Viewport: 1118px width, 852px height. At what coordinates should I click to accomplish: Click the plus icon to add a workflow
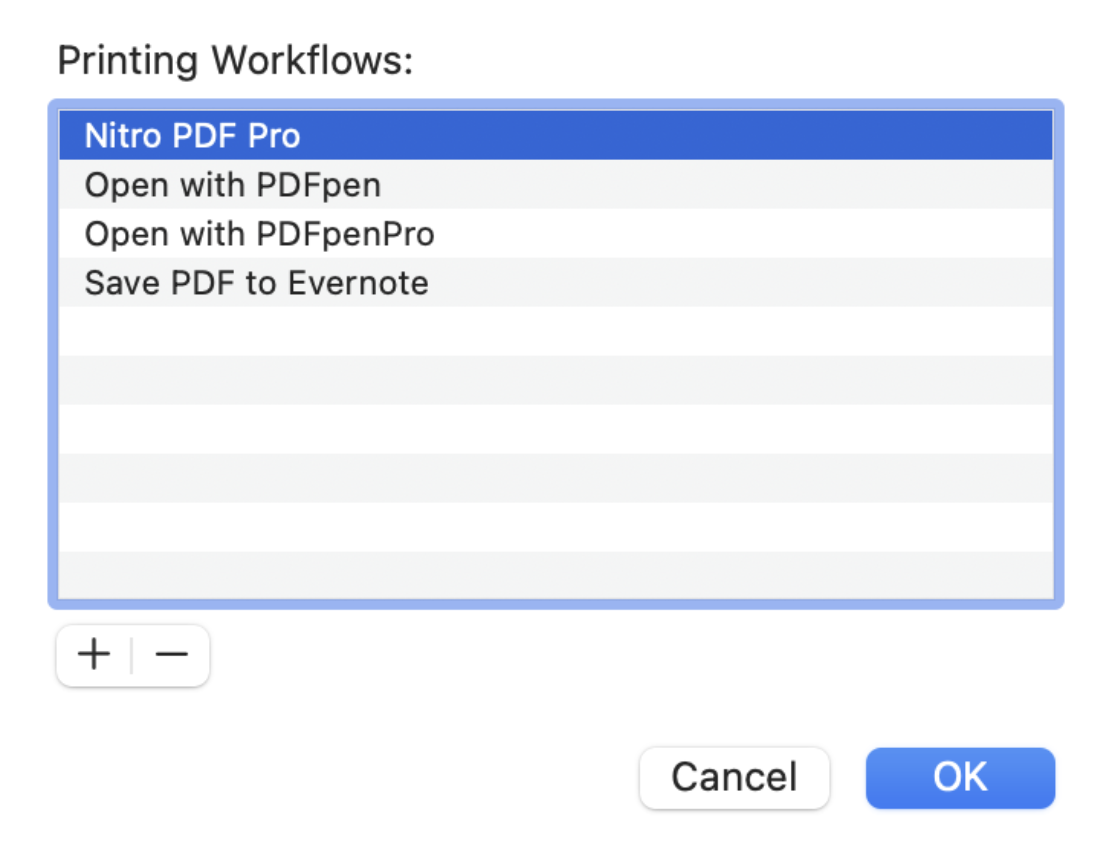tap(94, 656)
